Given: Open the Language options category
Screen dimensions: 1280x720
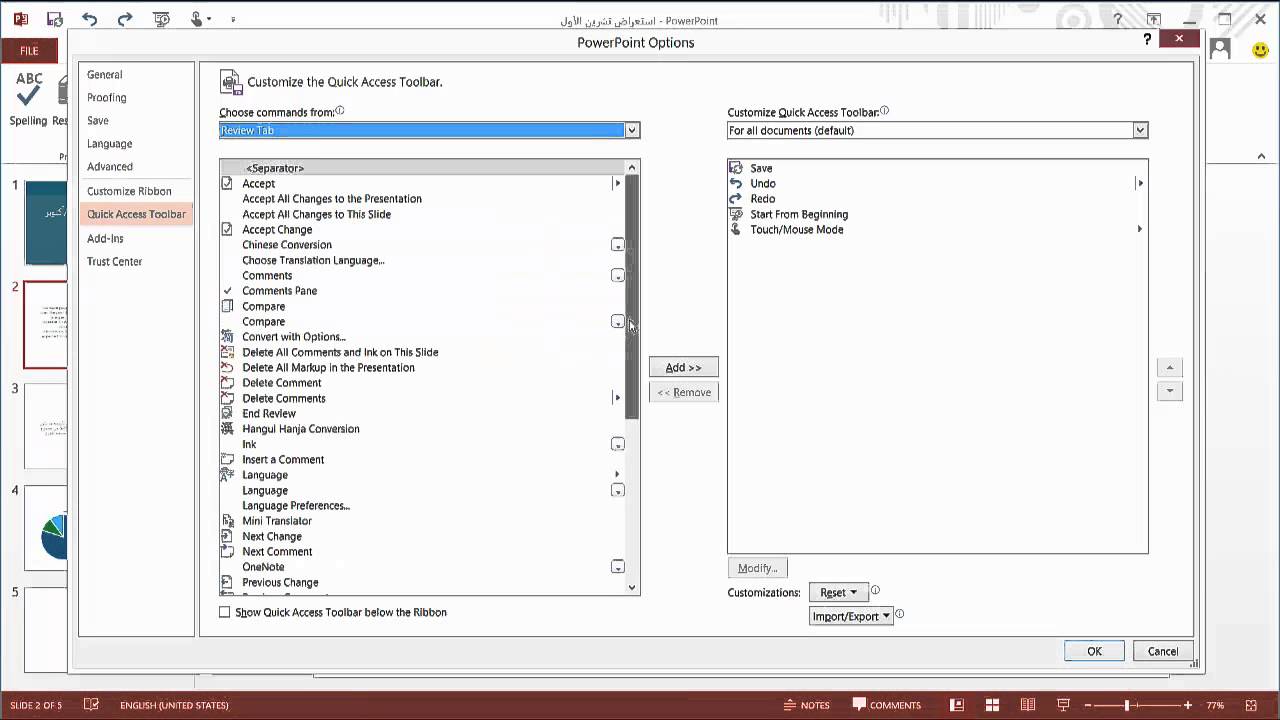Looking at the screenshot, I should point(110,144).
